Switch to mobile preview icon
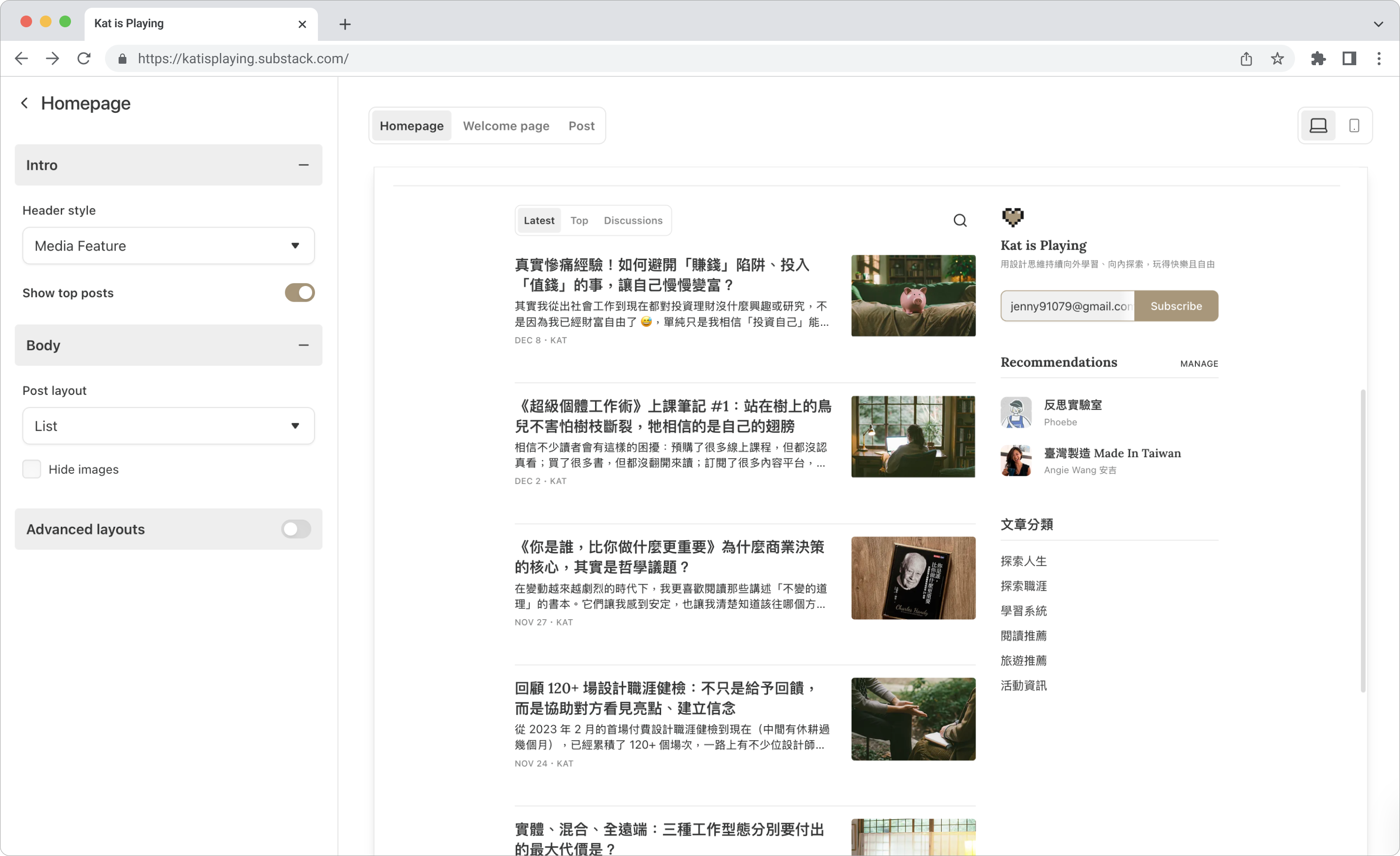The height and width of the screenshot is (856, 1400). point(1353,125)
